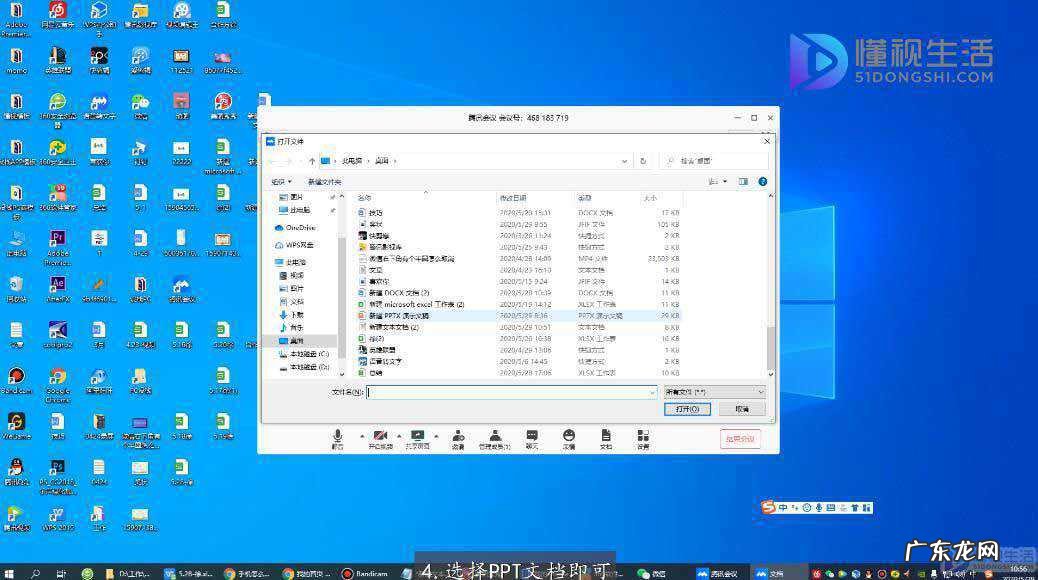1038x580 pixels.
Task: Click the blue help icon in the dialog
Action: [x=763, y=181]
